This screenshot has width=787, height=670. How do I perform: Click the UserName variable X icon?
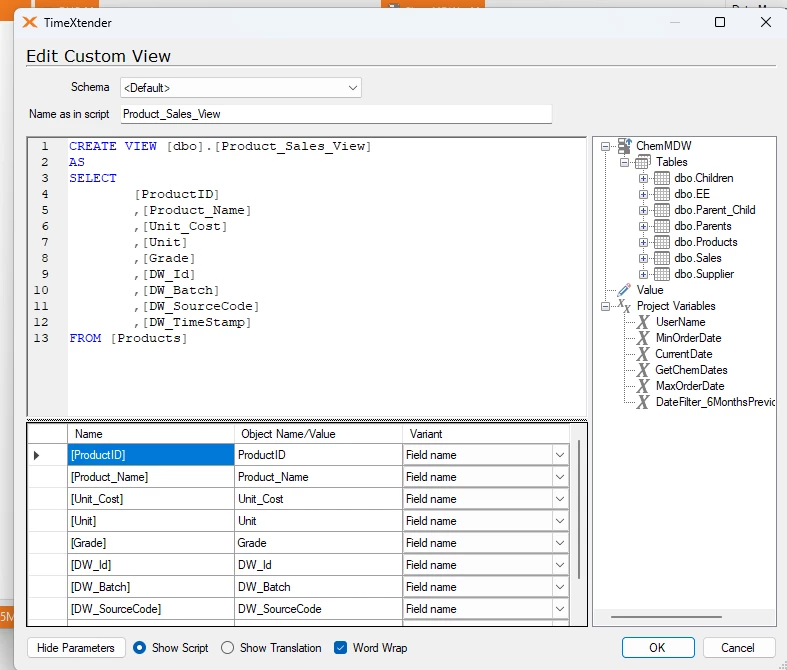(x=643, y=322)
